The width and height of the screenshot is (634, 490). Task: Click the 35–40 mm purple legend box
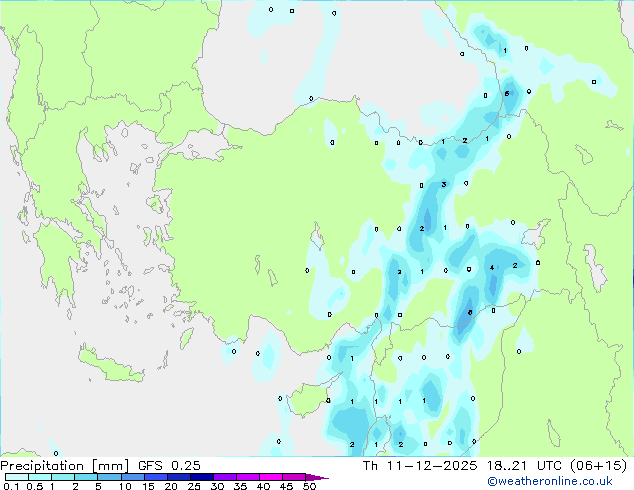[248, 477]
